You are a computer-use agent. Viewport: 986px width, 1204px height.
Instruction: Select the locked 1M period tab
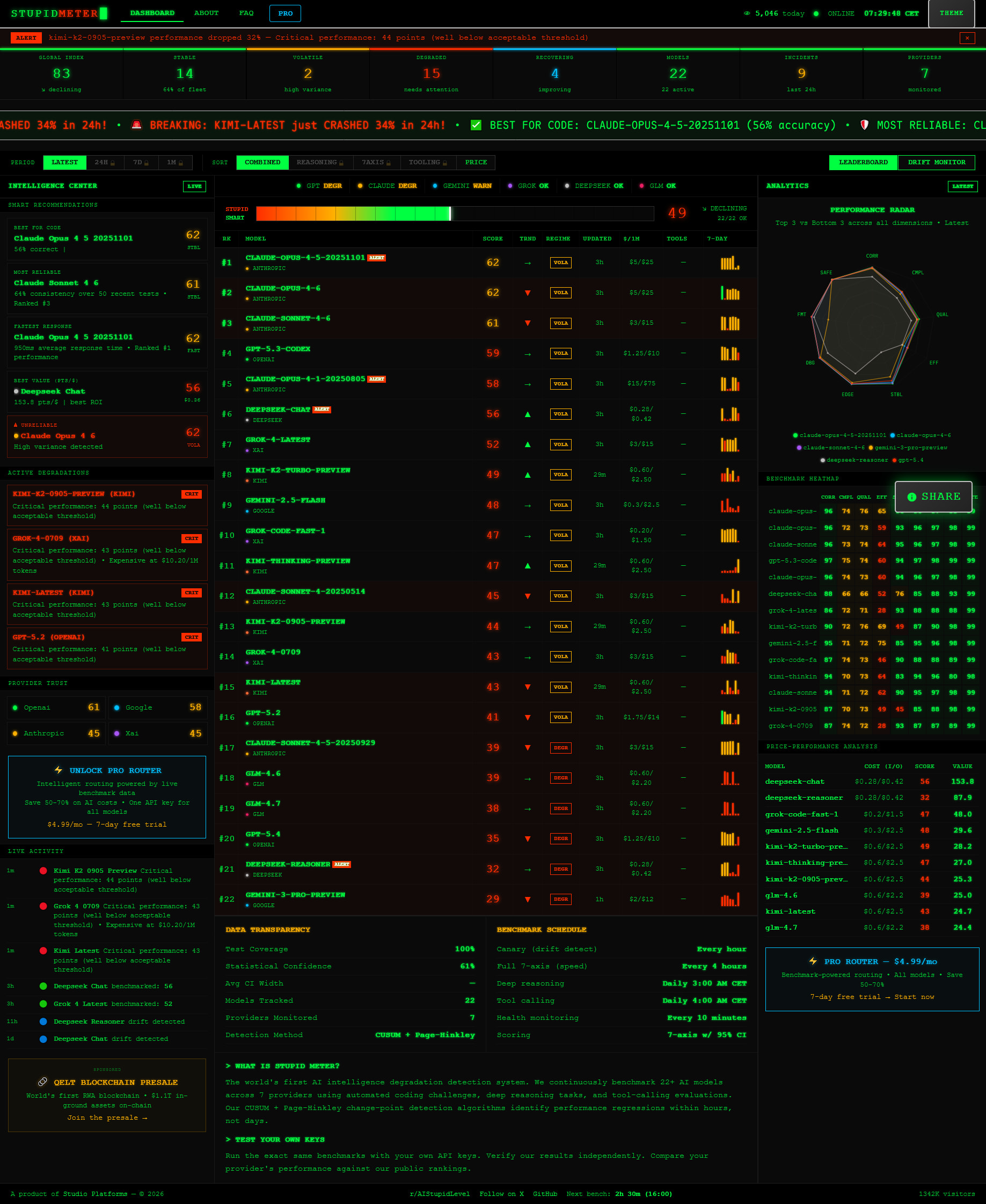pos(175,163)
